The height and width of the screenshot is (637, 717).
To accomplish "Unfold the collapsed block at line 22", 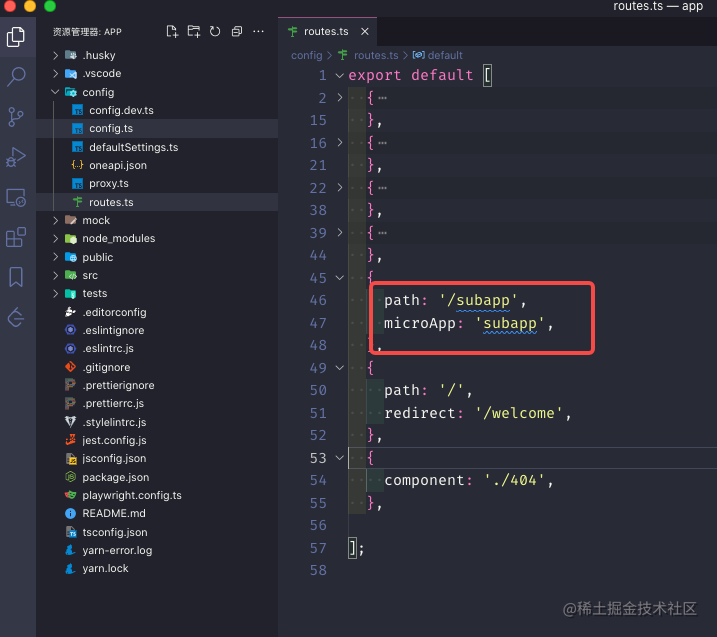I will (x=340, y=187).
